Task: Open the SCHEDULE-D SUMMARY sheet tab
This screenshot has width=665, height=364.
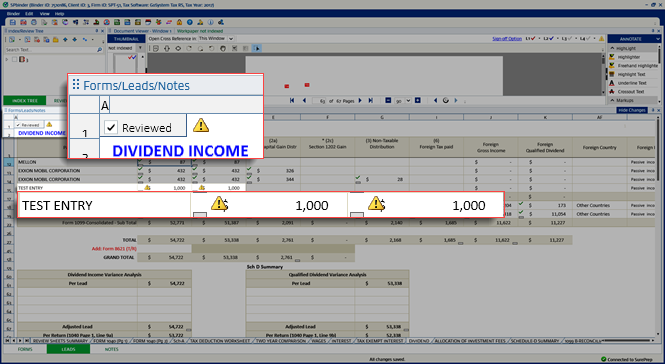Action: point(534,341)
